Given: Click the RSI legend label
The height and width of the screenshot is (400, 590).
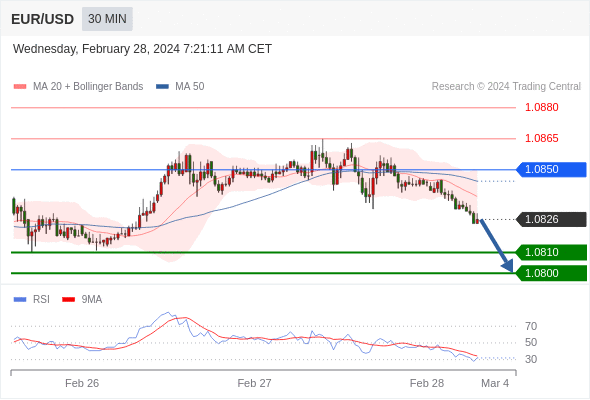Looking at the screenshot, I should (41, 300).
